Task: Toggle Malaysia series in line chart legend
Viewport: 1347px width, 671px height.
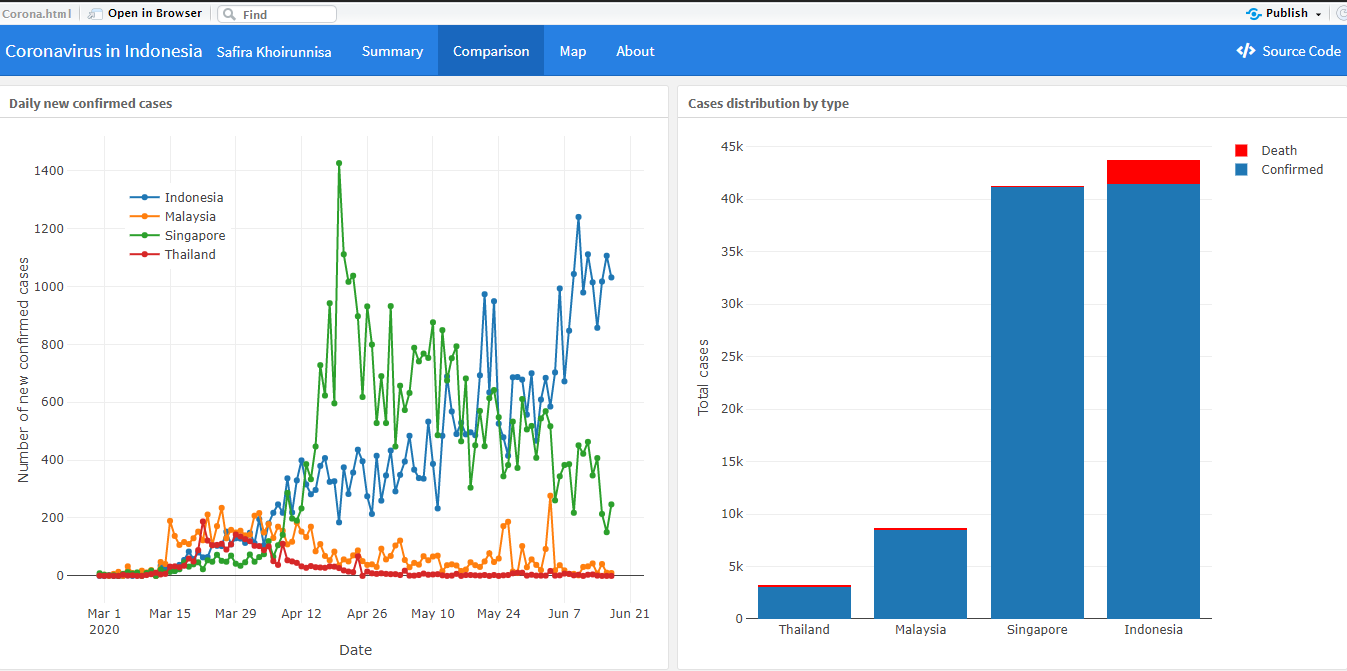Action: click(173, 217)
